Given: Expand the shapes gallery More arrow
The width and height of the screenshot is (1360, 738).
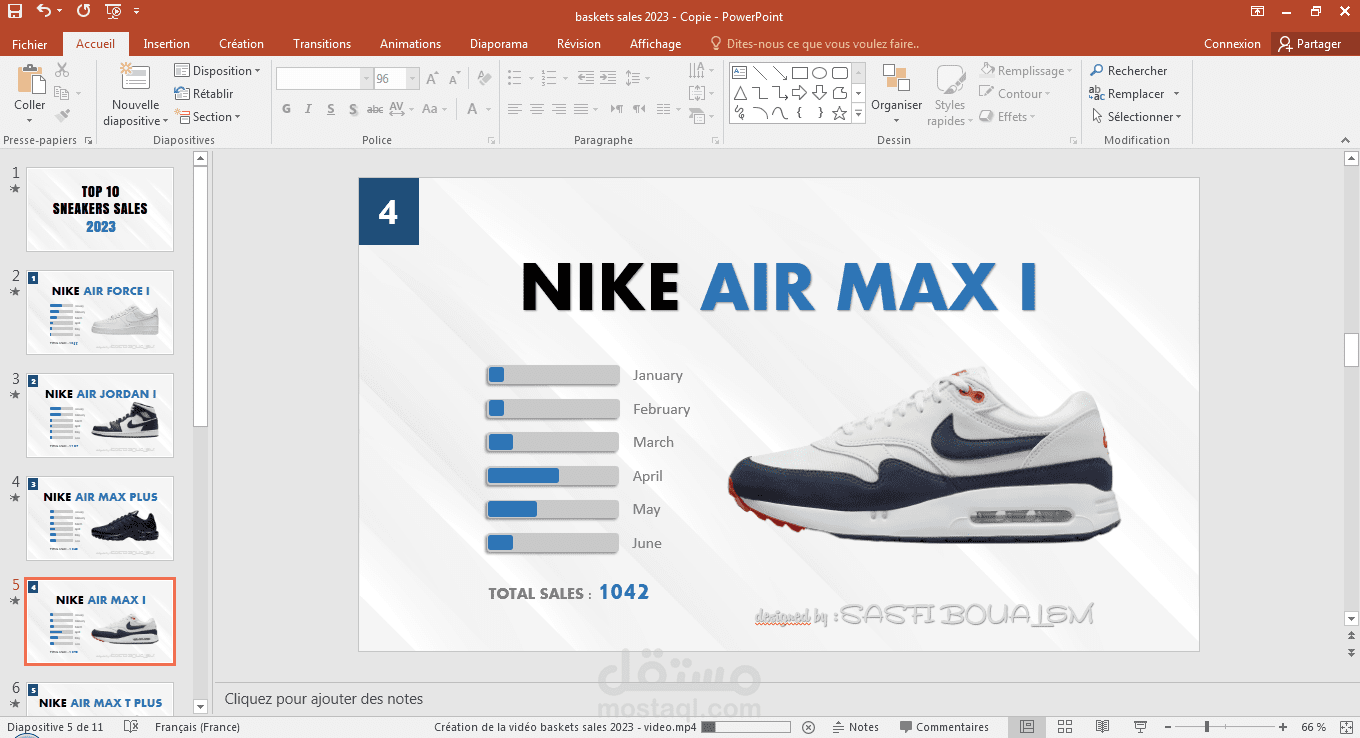Looking at the screenshot, I should (858, 113).
